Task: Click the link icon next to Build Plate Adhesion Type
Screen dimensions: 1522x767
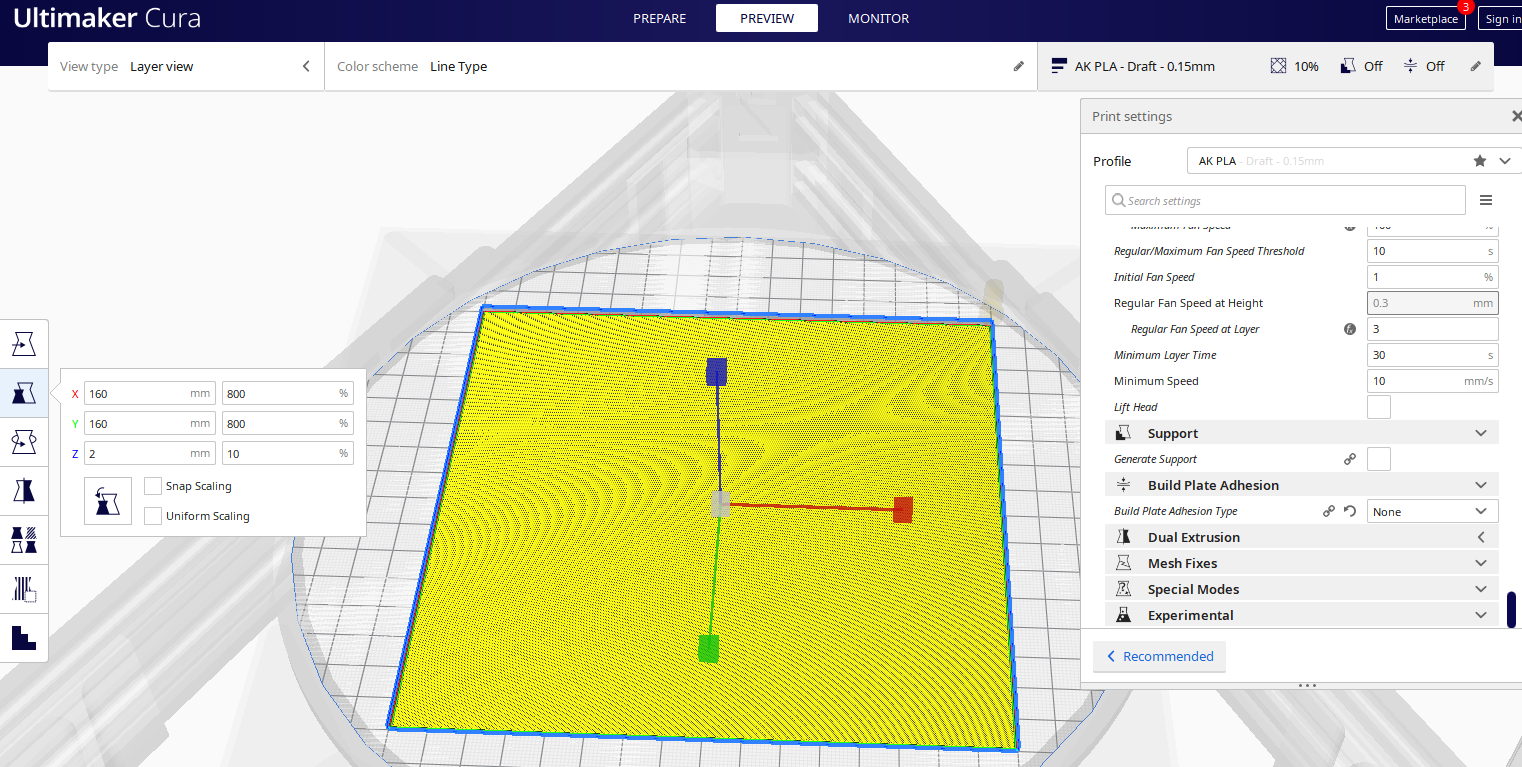Action: [1329, 511]
